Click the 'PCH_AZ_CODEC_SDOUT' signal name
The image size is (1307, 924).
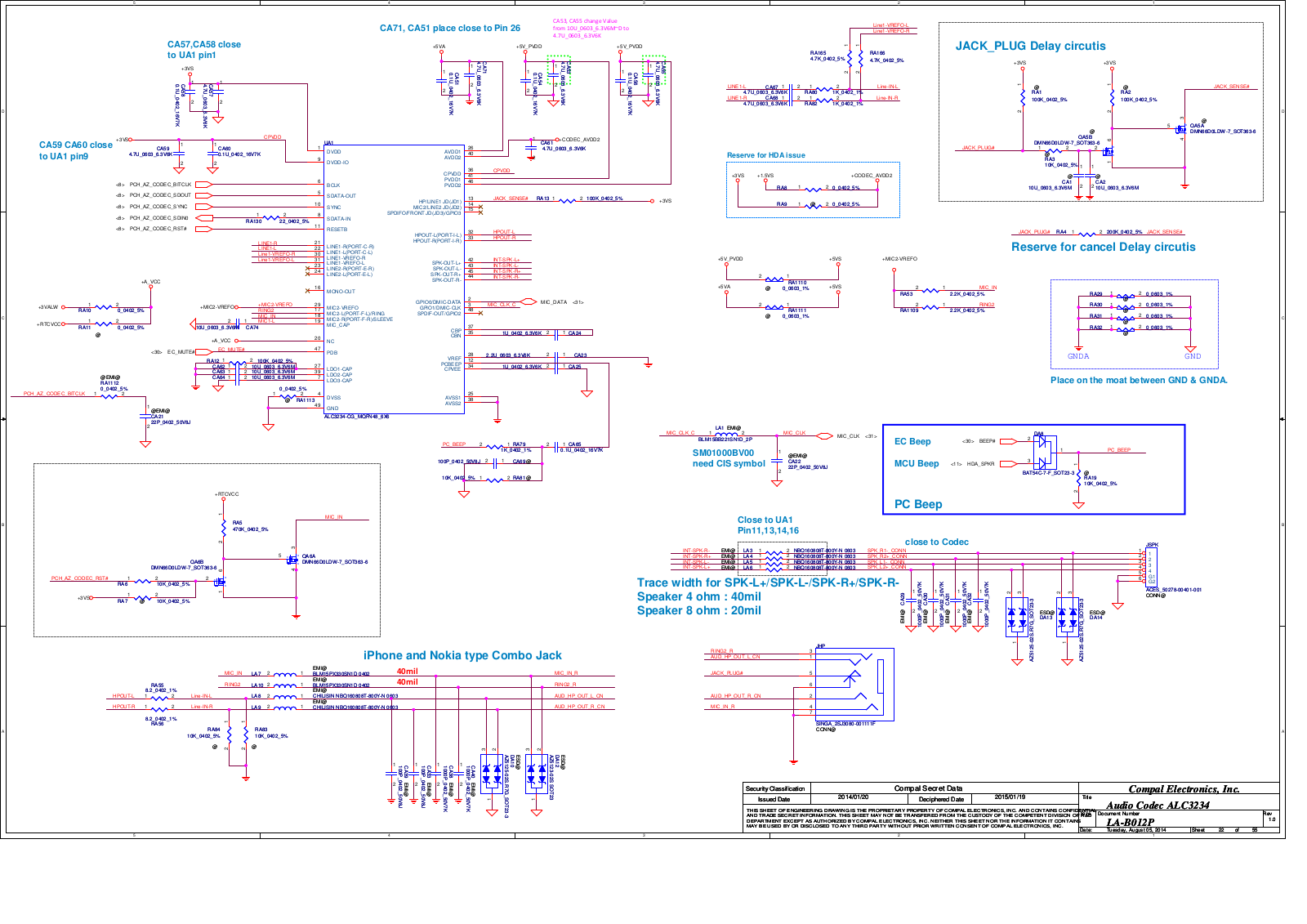[x=160, y=195]
